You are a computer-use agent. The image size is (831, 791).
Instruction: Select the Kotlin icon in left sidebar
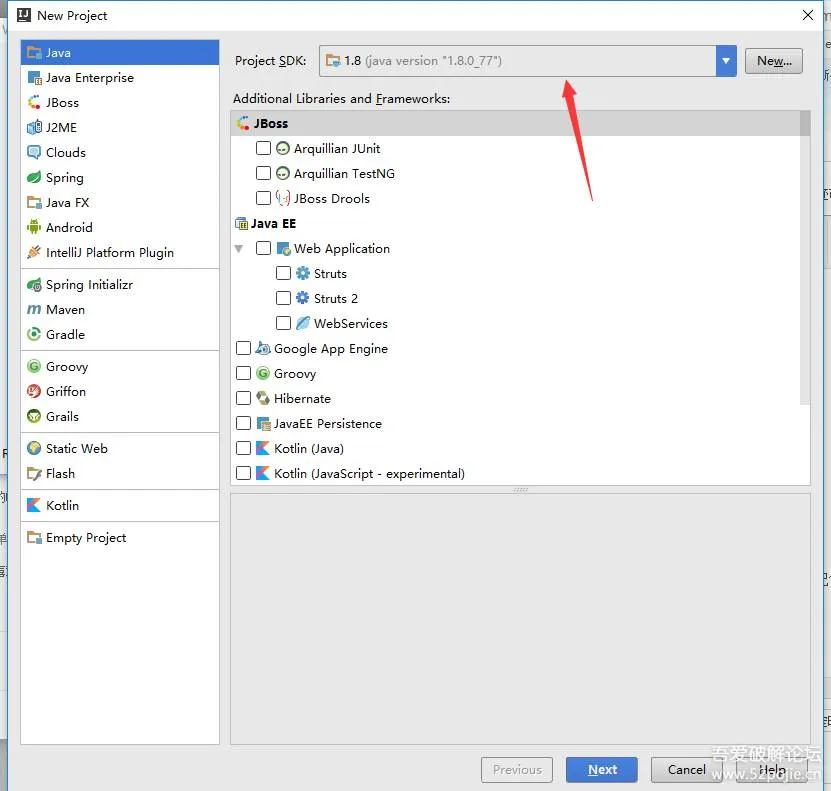click(x=34, y=505)
